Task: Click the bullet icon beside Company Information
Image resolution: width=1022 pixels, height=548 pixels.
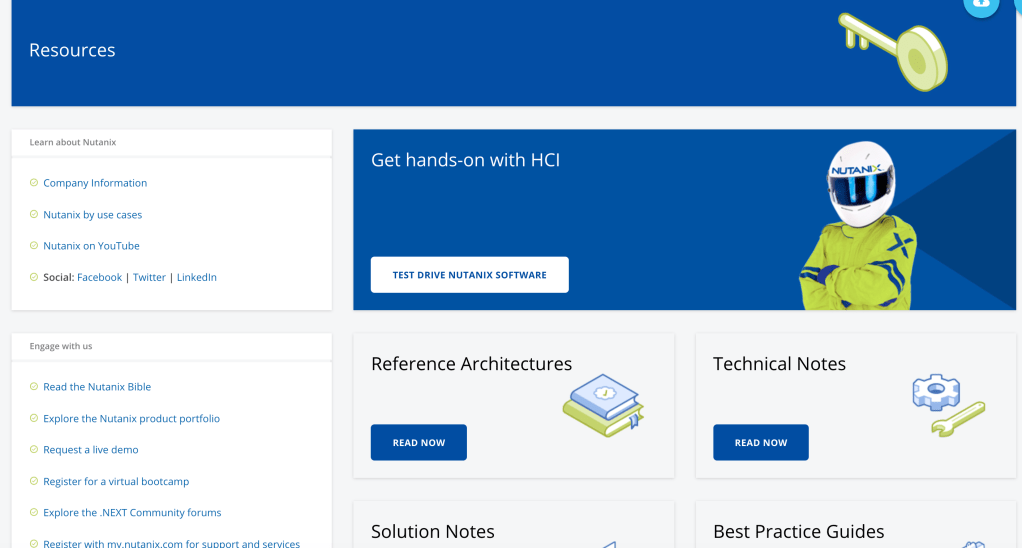Action: click(x=33, y=183)
